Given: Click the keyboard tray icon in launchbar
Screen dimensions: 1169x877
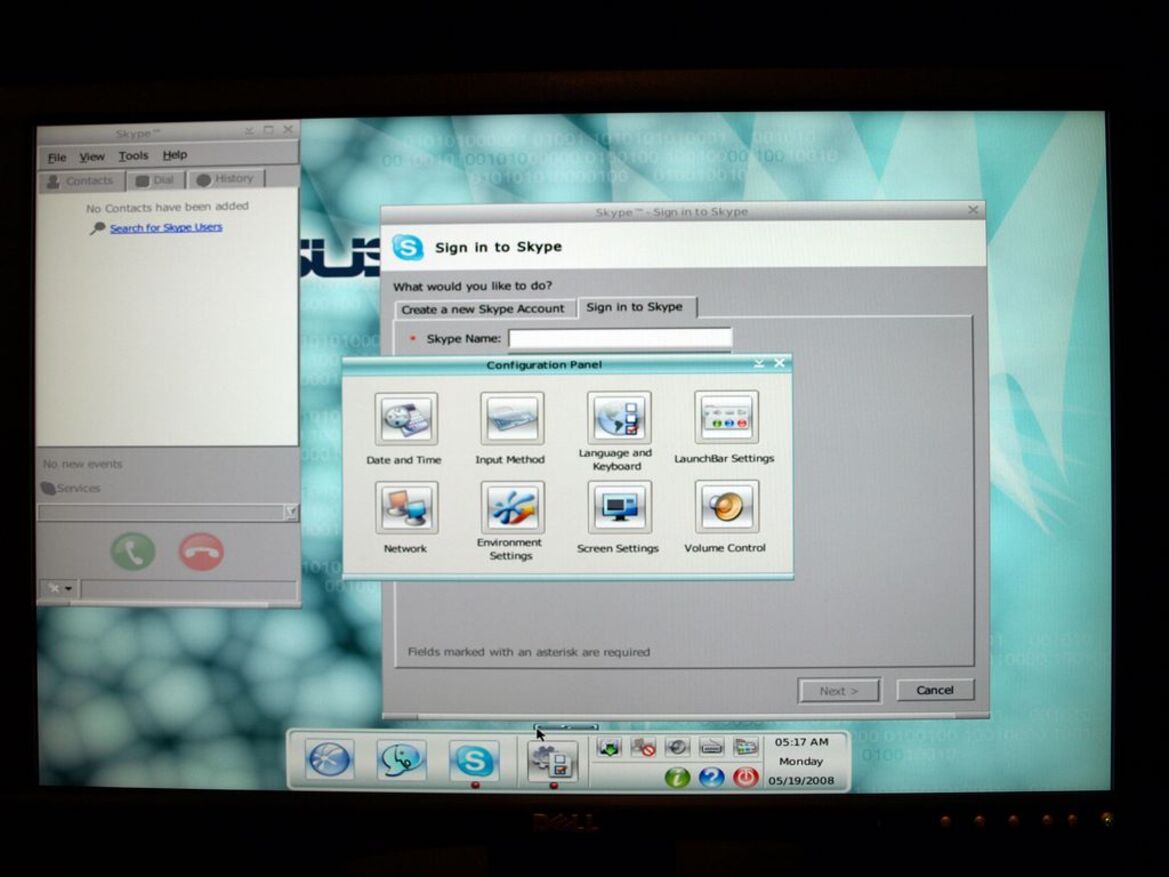Looking at the screenshot, I should (711, 747).
